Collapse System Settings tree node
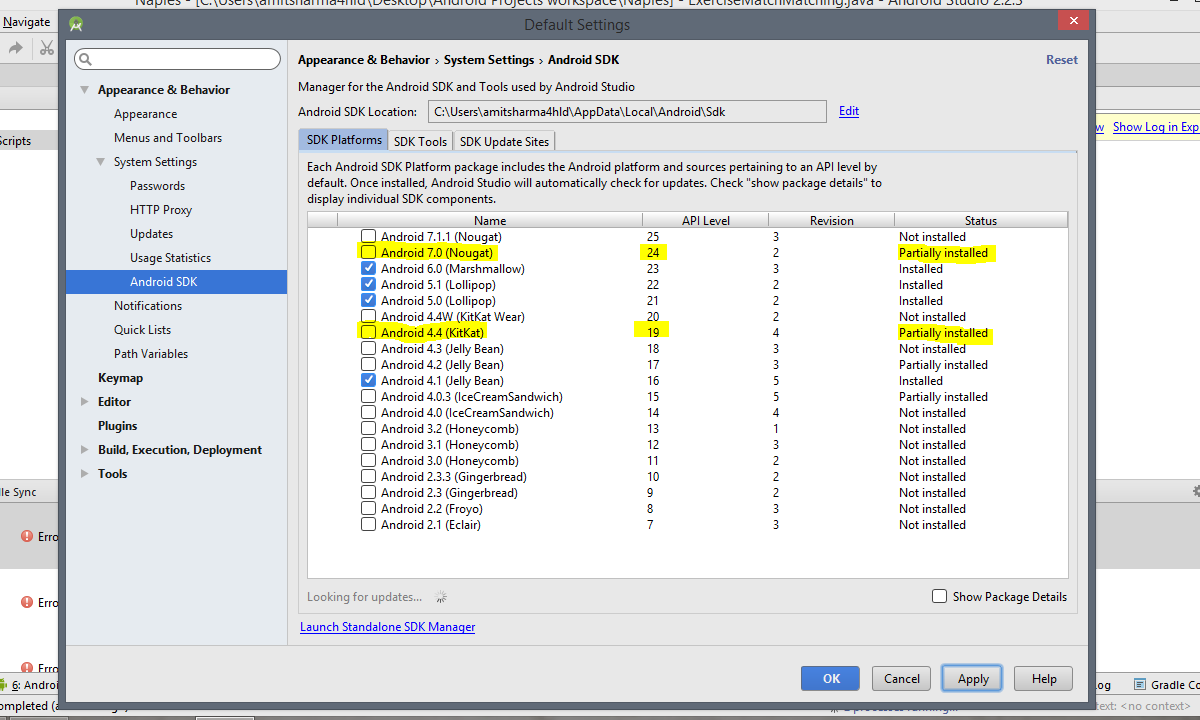This screenshot has height=720, width=1200. (x=101, y=162)
